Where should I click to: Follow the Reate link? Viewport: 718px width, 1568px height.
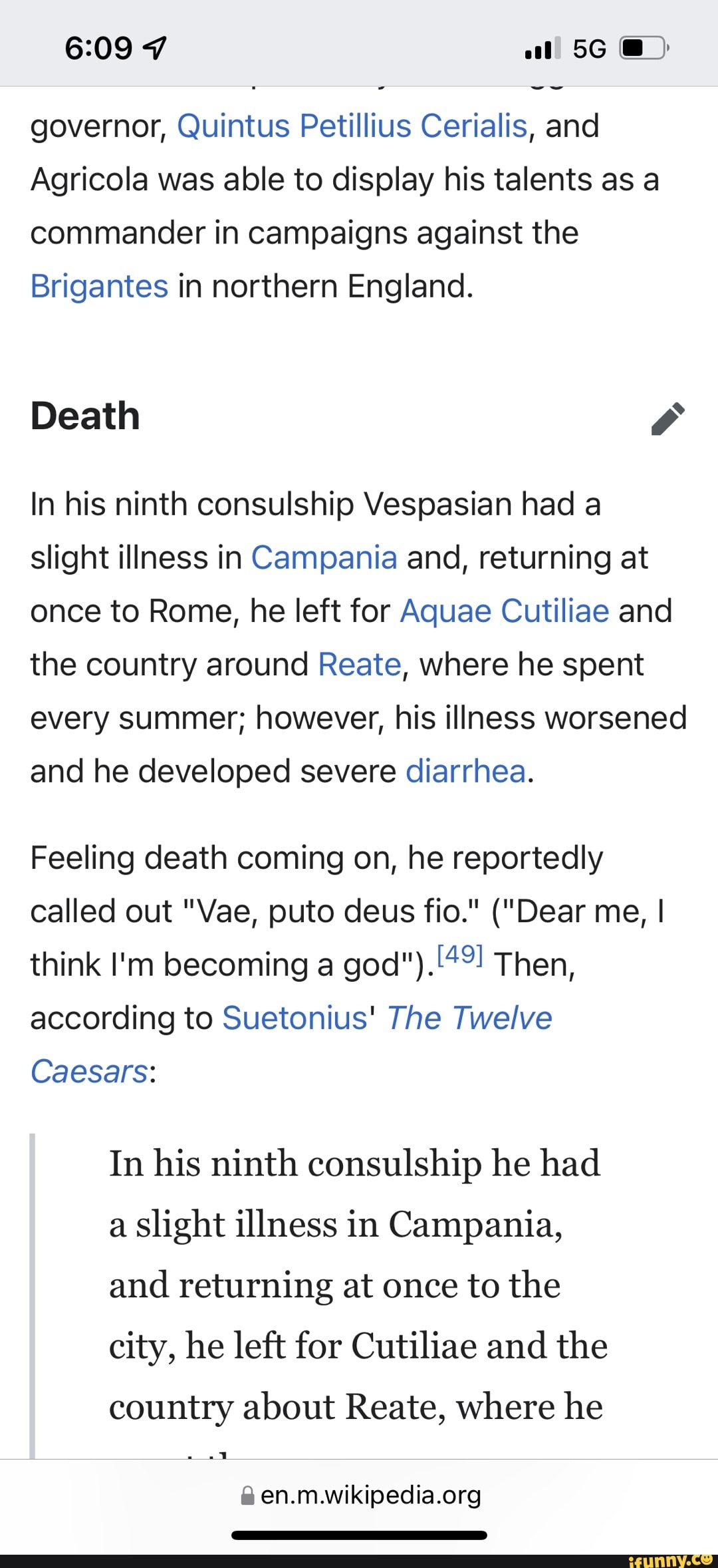click(360, 665)
